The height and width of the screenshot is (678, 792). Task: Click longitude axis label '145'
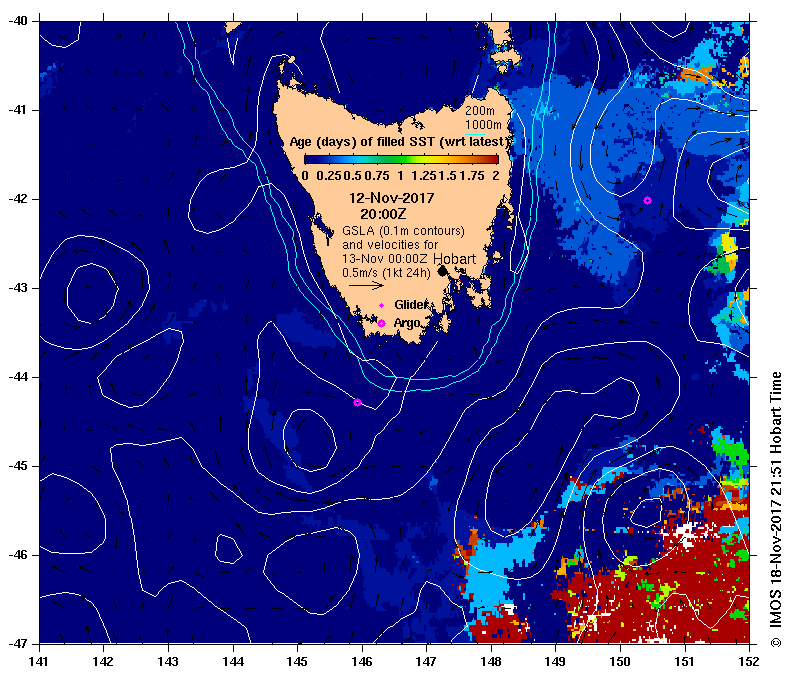click(298, 661)
